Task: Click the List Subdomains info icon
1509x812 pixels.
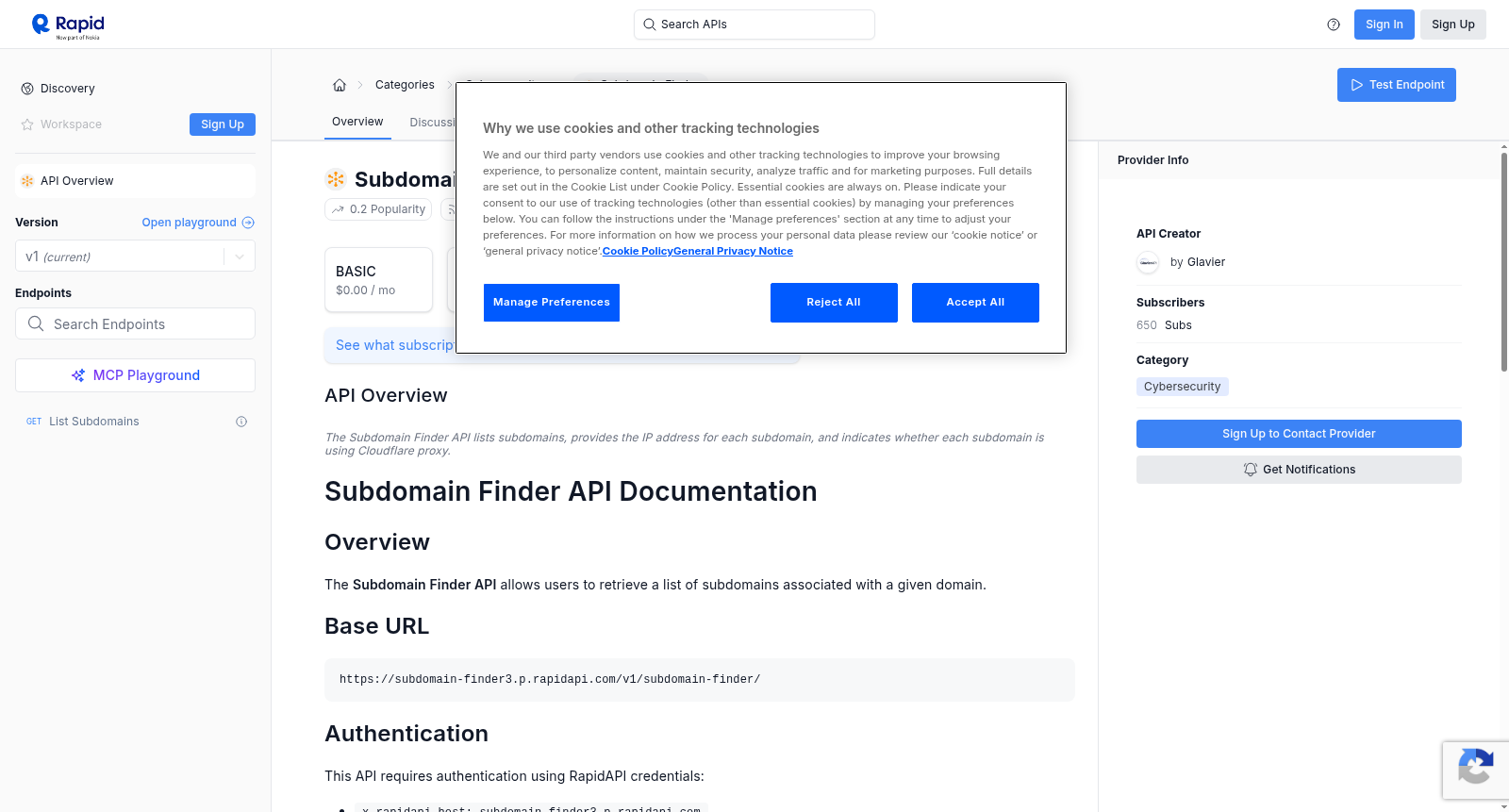Action: [241, 422]
